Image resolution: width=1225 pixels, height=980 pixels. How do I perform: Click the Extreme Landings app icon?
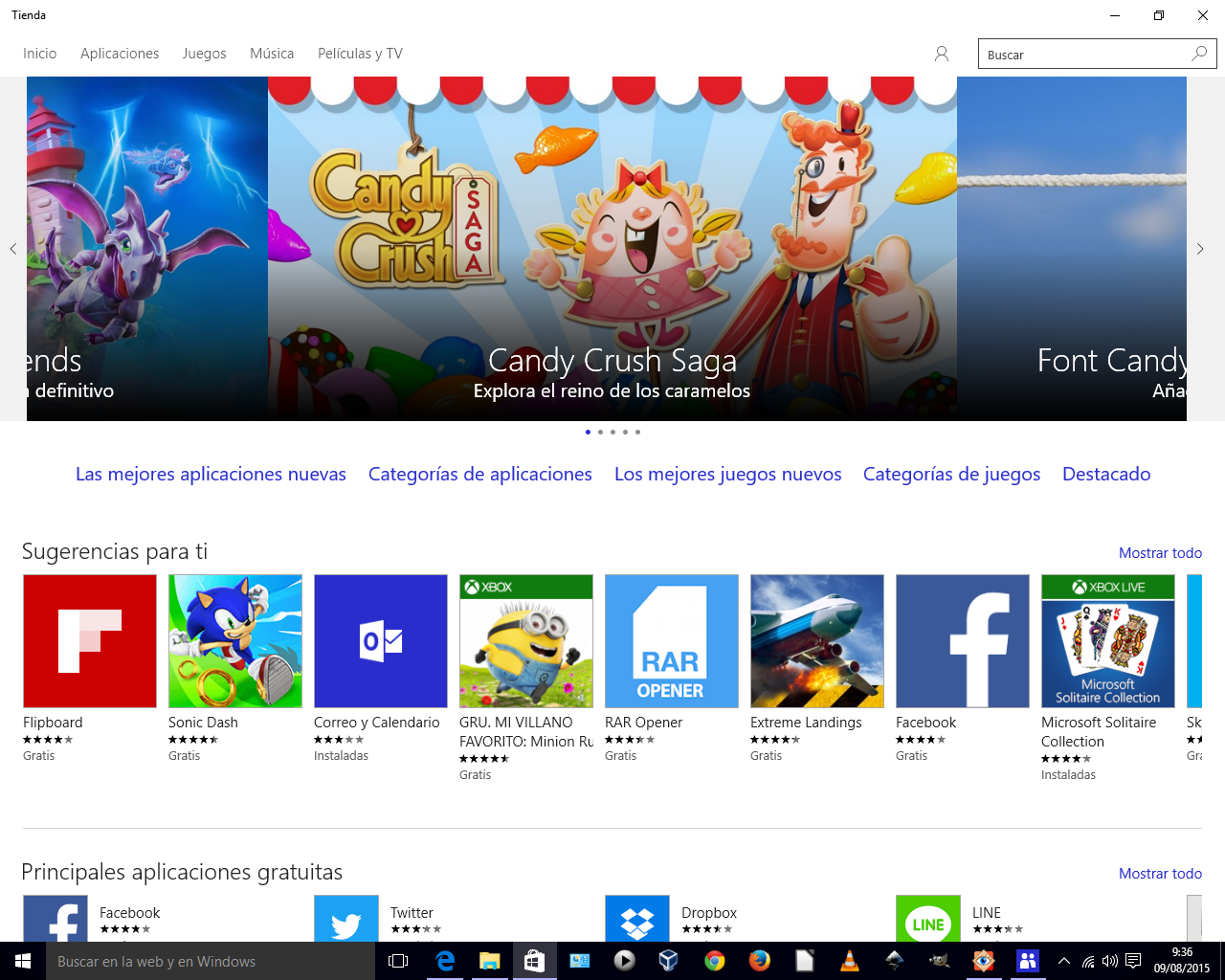coord(817,641)
